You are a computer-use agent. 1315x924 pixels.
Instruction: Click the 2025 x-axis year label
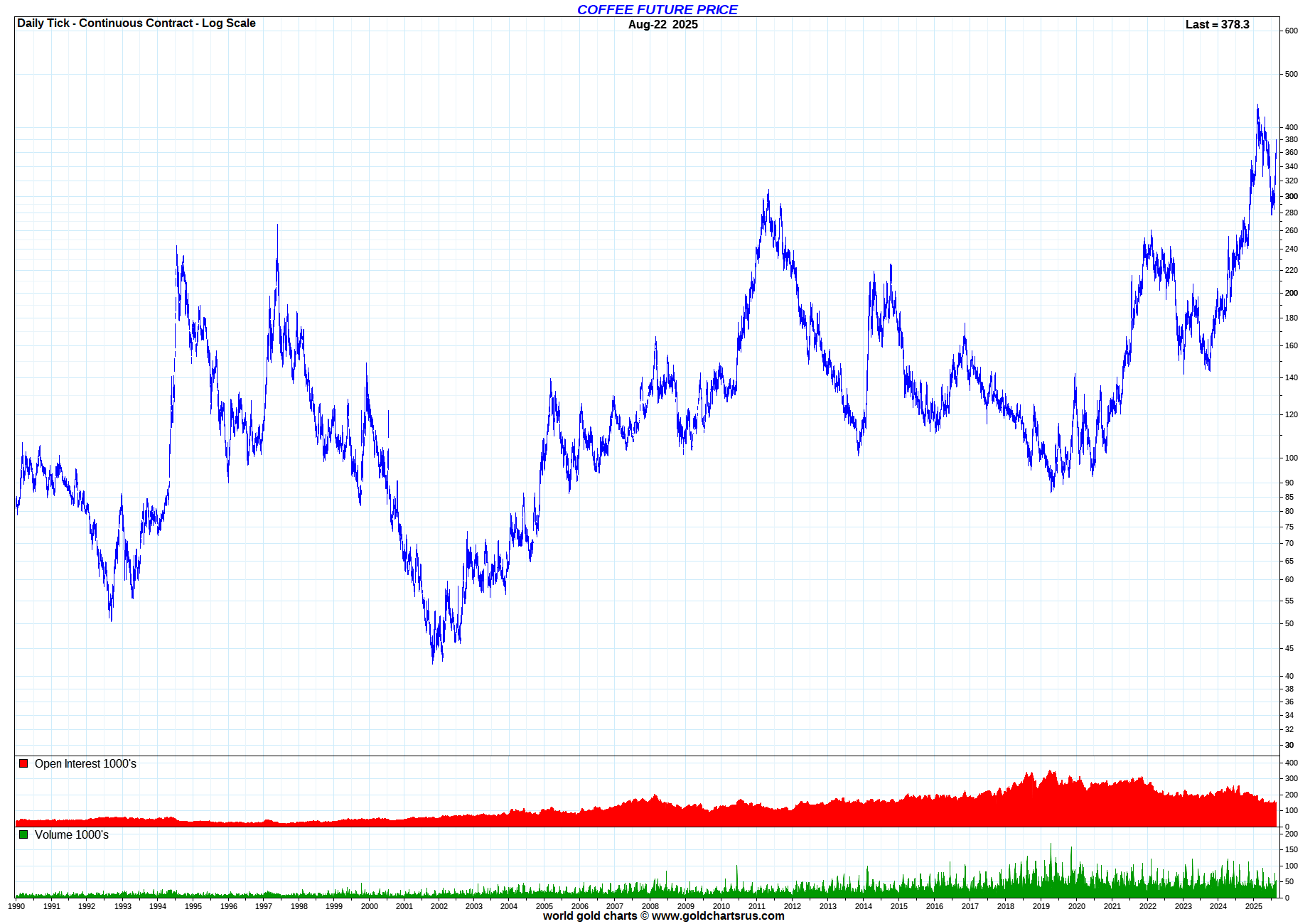tap(1254, 906)
